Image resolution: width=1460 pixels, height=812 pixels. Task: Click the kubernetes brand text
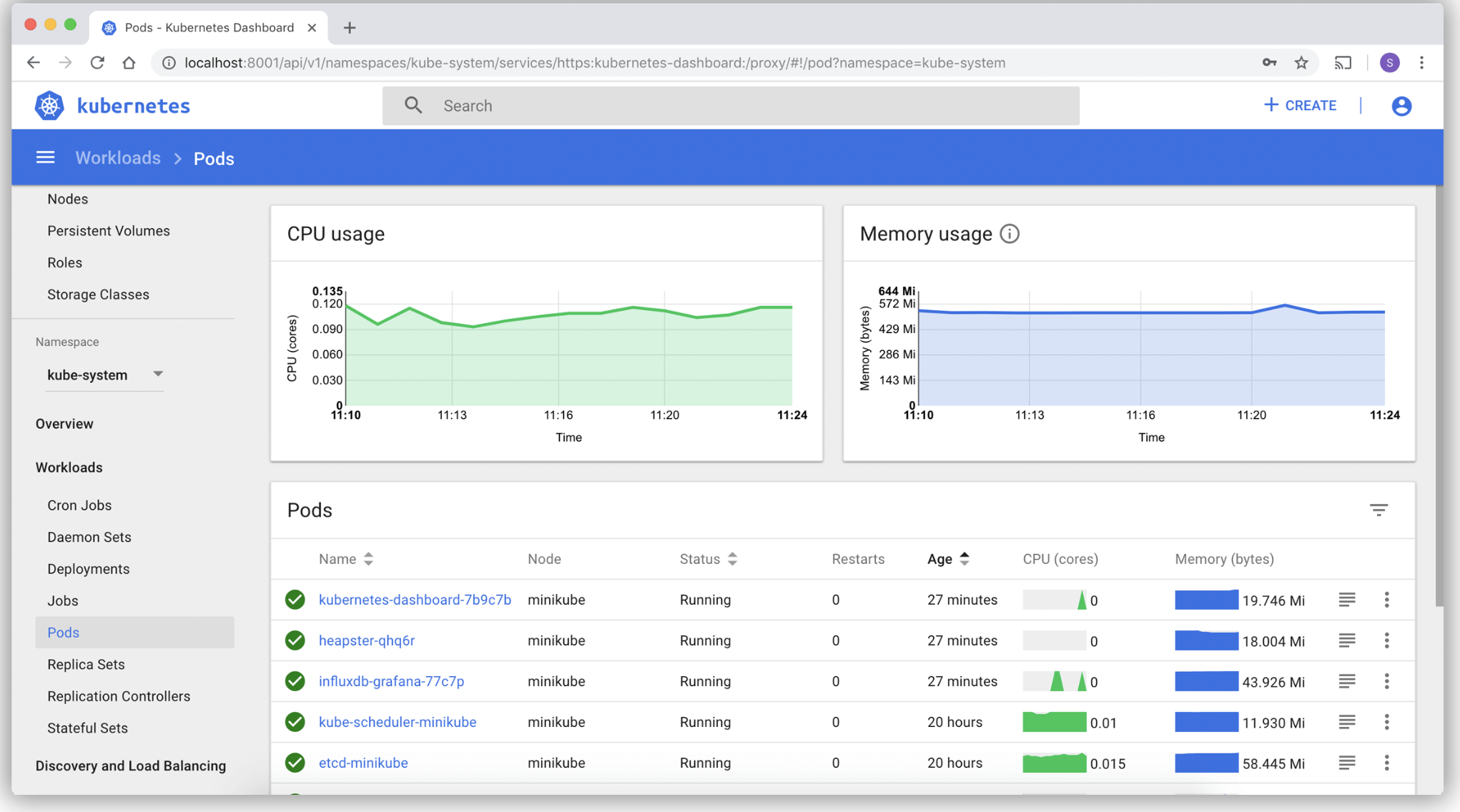133,106
